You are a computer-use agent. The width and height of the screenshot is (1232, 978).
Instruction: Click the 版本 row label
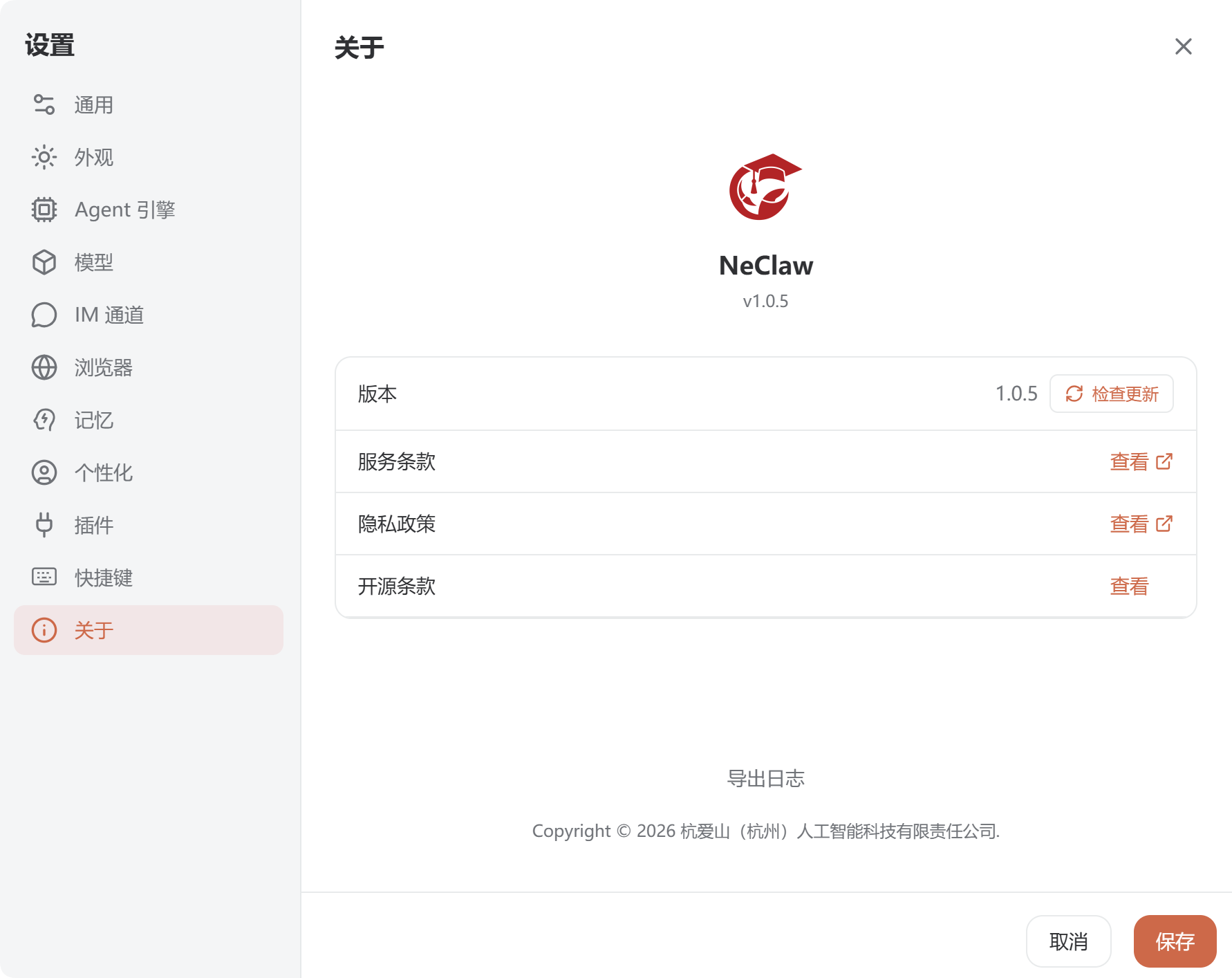point(377,394)
